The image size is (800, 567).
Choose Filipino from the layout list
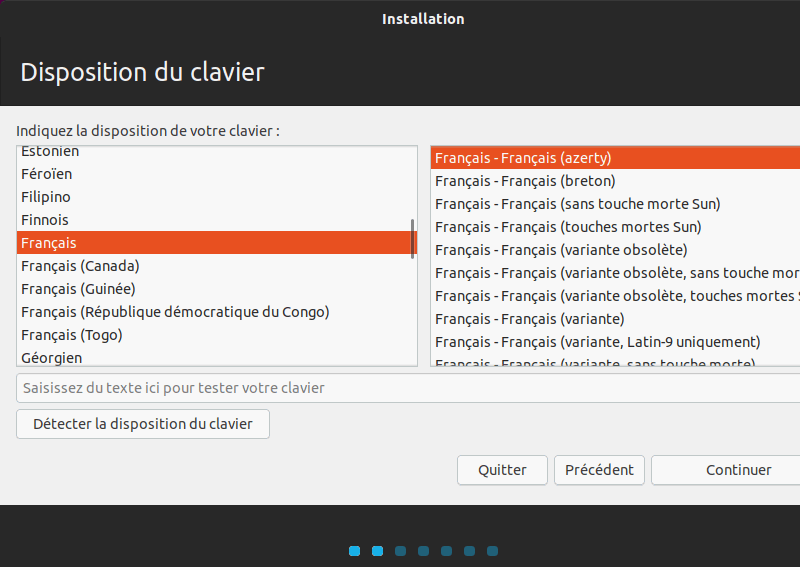[46, 197]
